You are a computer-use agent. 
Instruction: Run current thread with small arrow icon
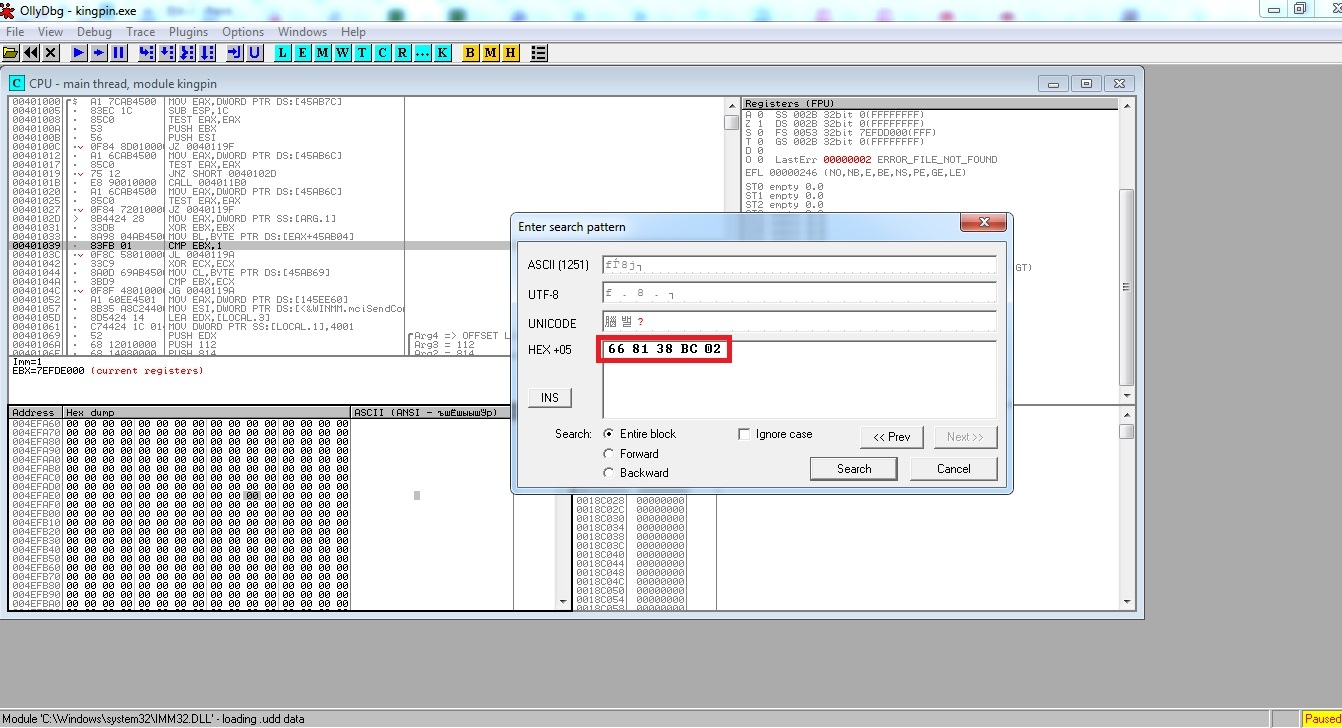pos(99,52)
